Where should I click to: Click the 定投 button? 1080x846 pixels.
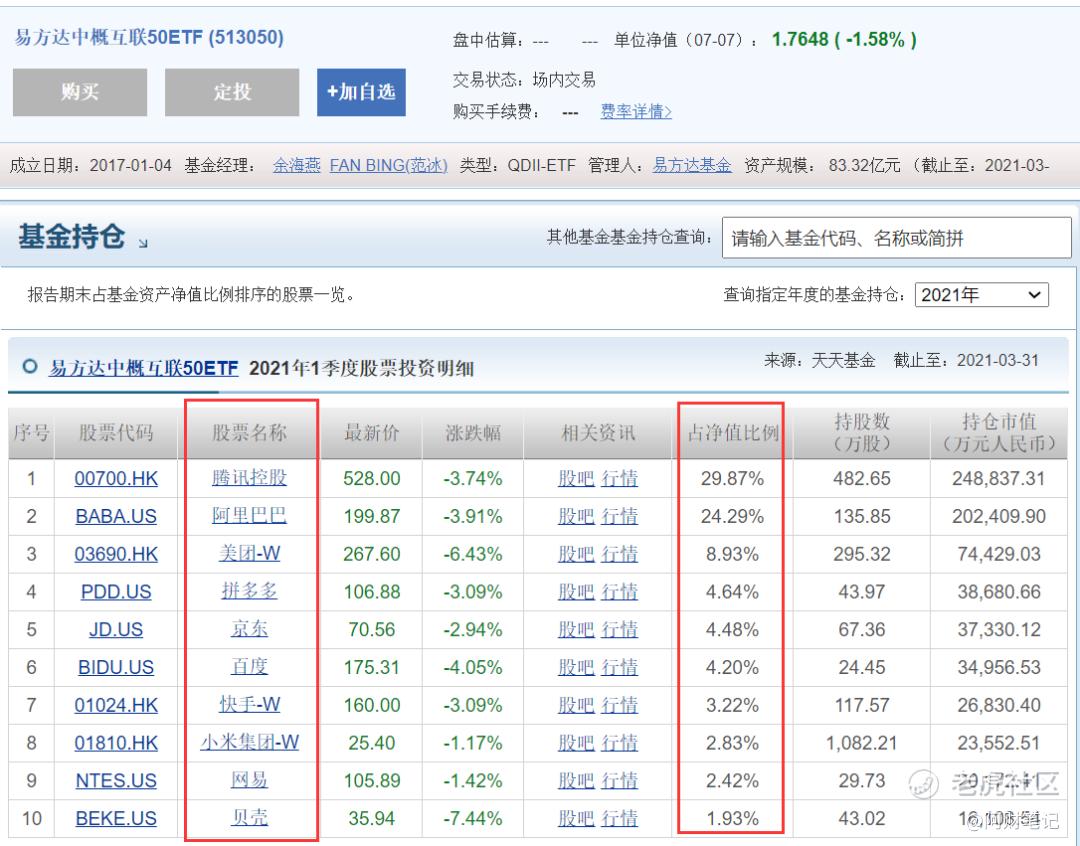(x=232, y=92)
